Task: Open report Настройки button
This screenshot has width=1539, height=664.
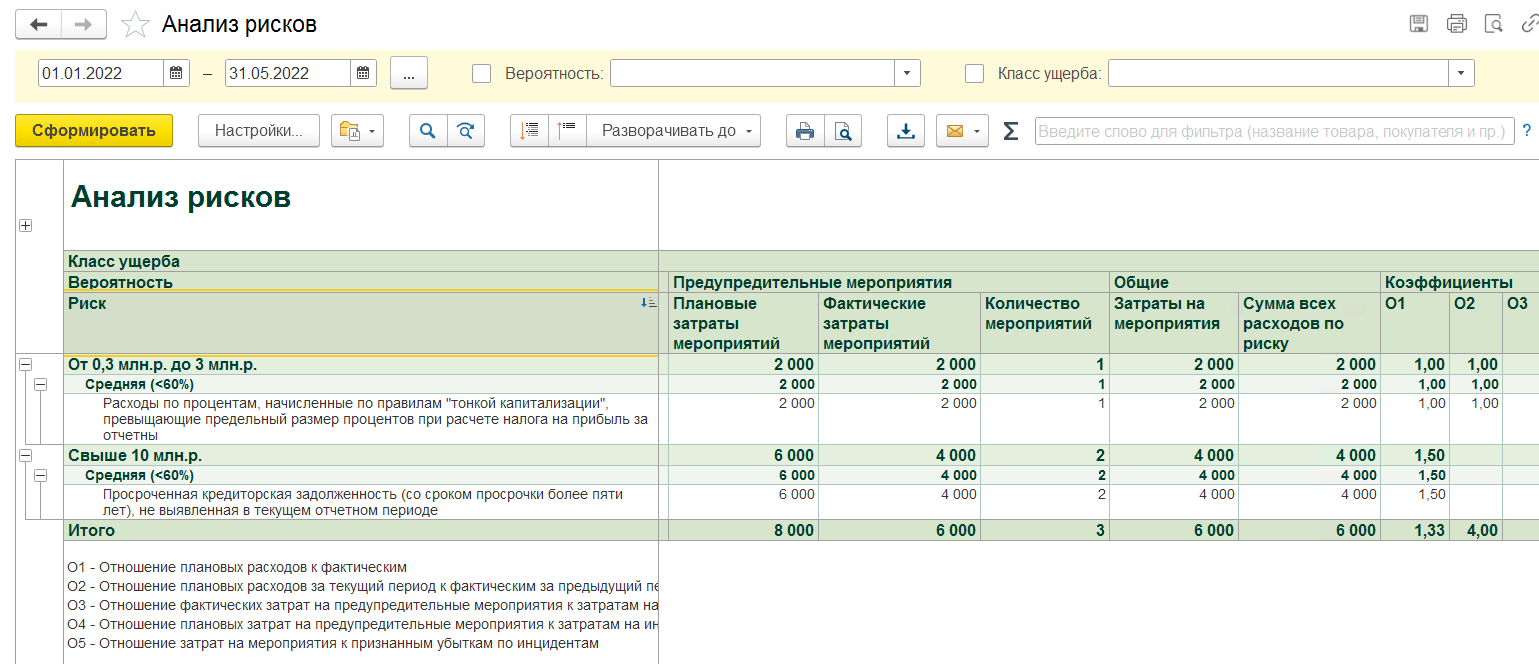Action: click(258, 131)
